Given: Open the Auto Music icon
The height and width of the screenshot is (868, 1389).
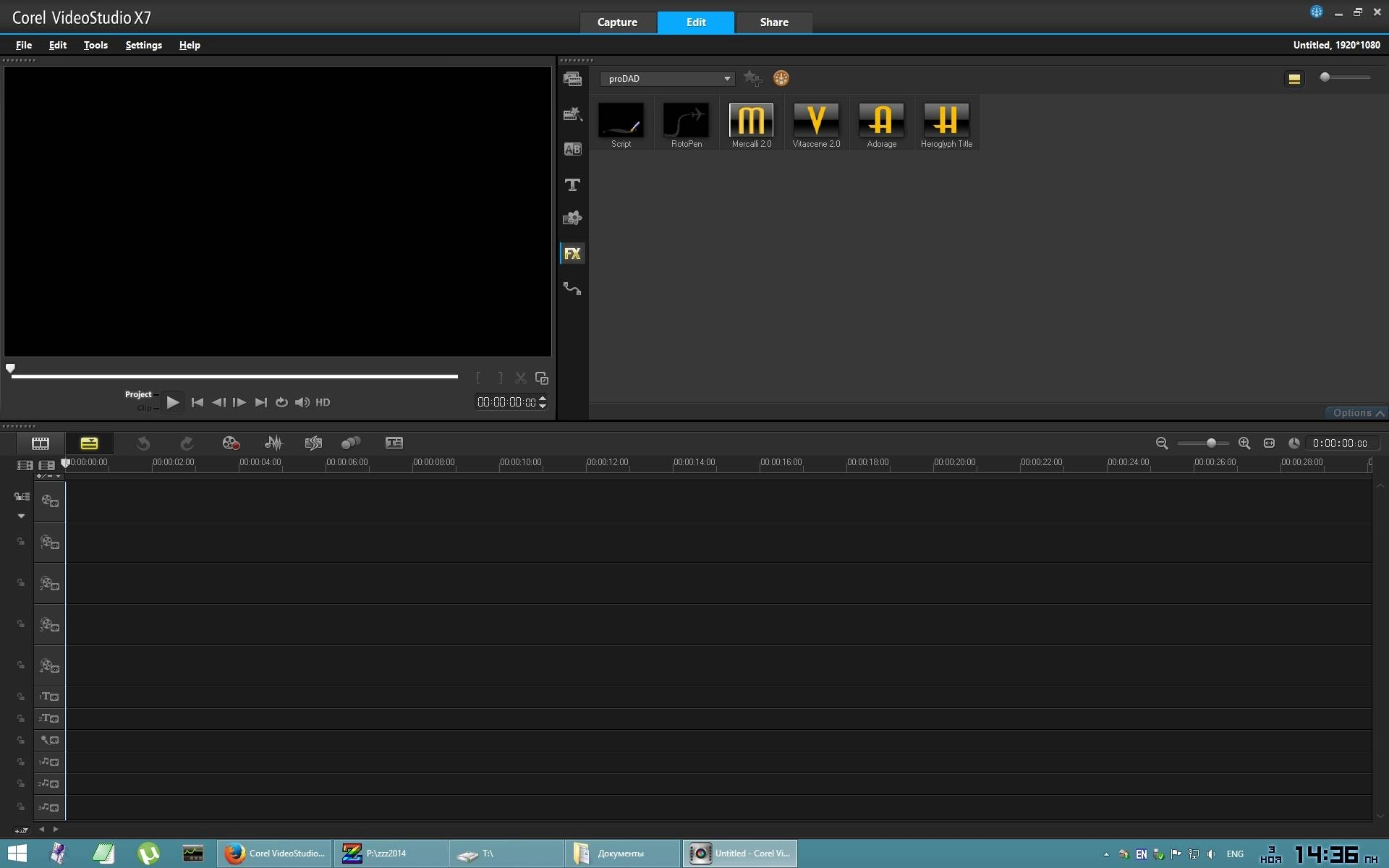Looking at the screenshot, I should point(313,443).
